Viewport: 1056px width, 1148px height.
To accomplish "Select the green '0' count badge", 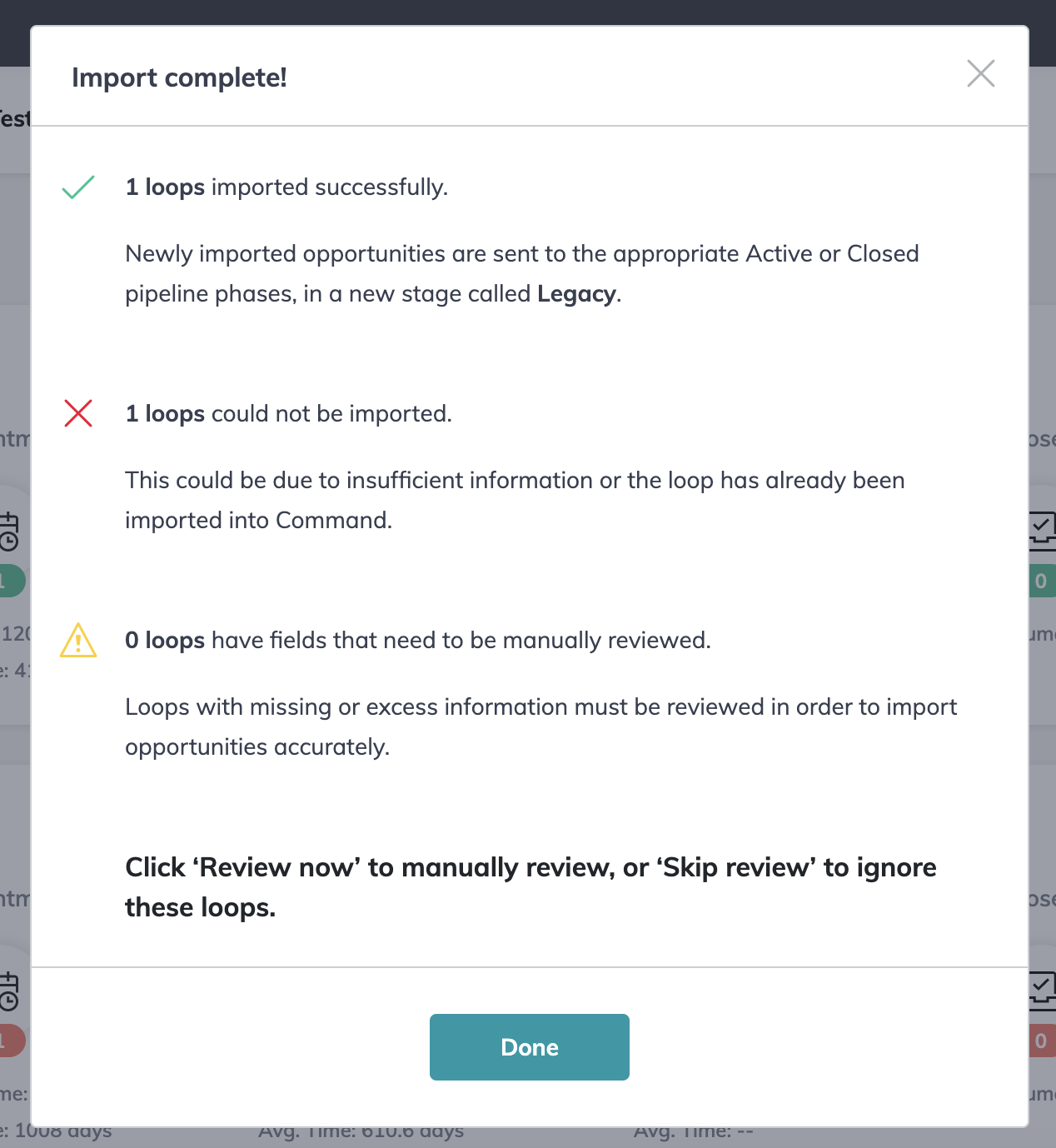I will coord(1040,581).
